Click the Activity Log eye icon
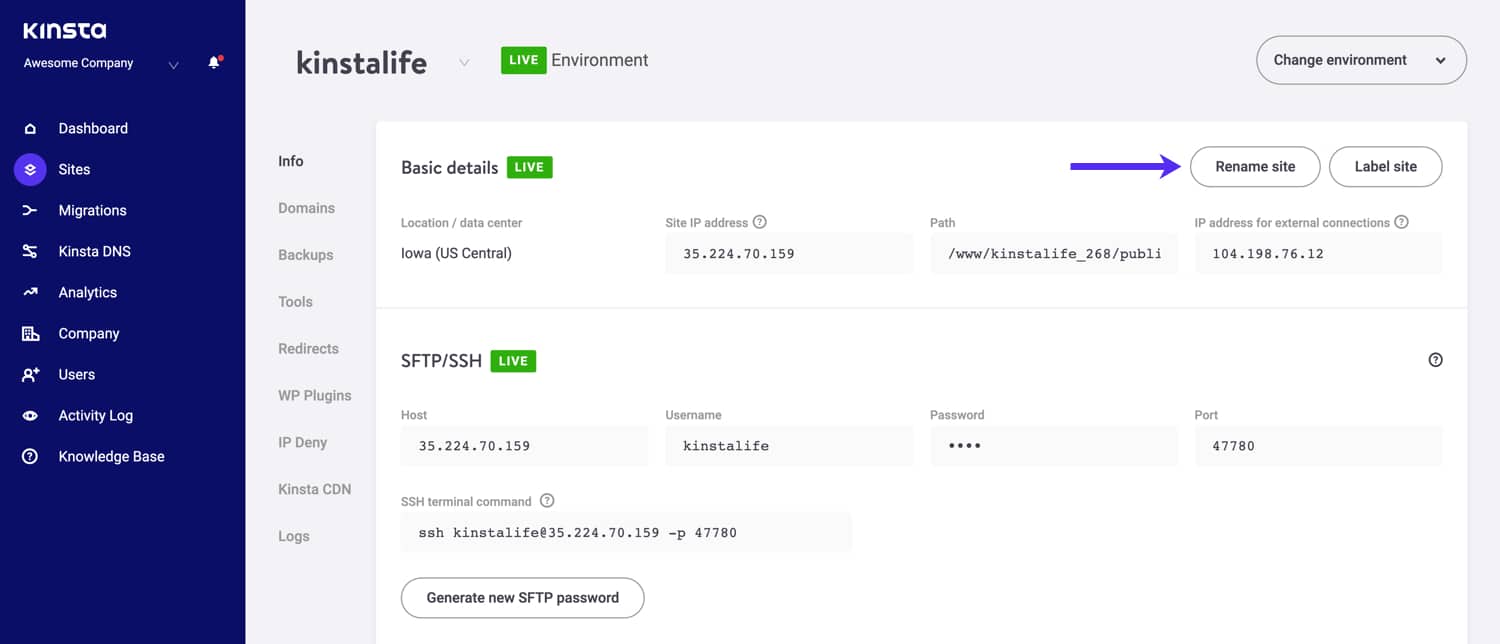The image size is (1500, 644). 33,415
